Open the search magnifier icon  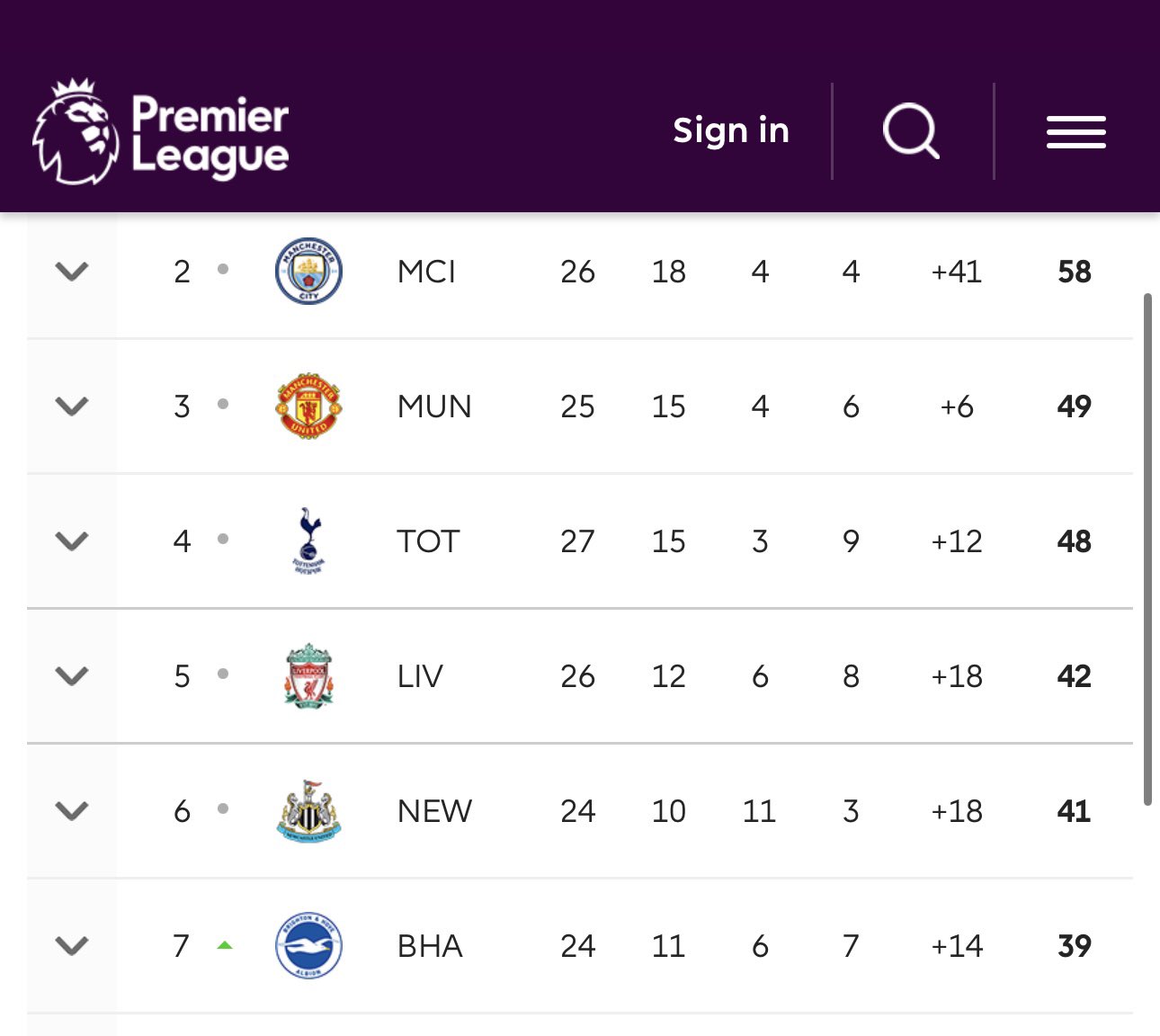tap(912, 131)
